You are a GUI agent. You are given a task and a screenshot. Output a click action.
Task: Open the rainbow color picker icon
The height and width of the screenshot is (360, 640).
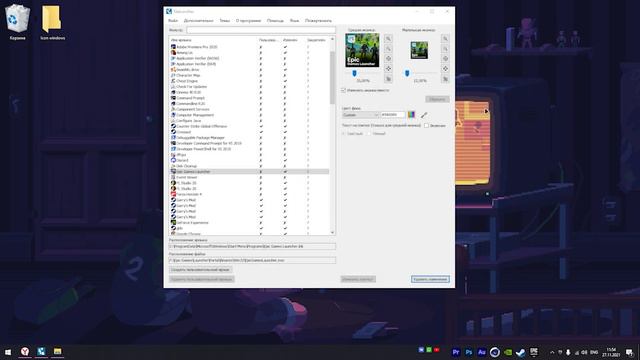pos(411,115)
